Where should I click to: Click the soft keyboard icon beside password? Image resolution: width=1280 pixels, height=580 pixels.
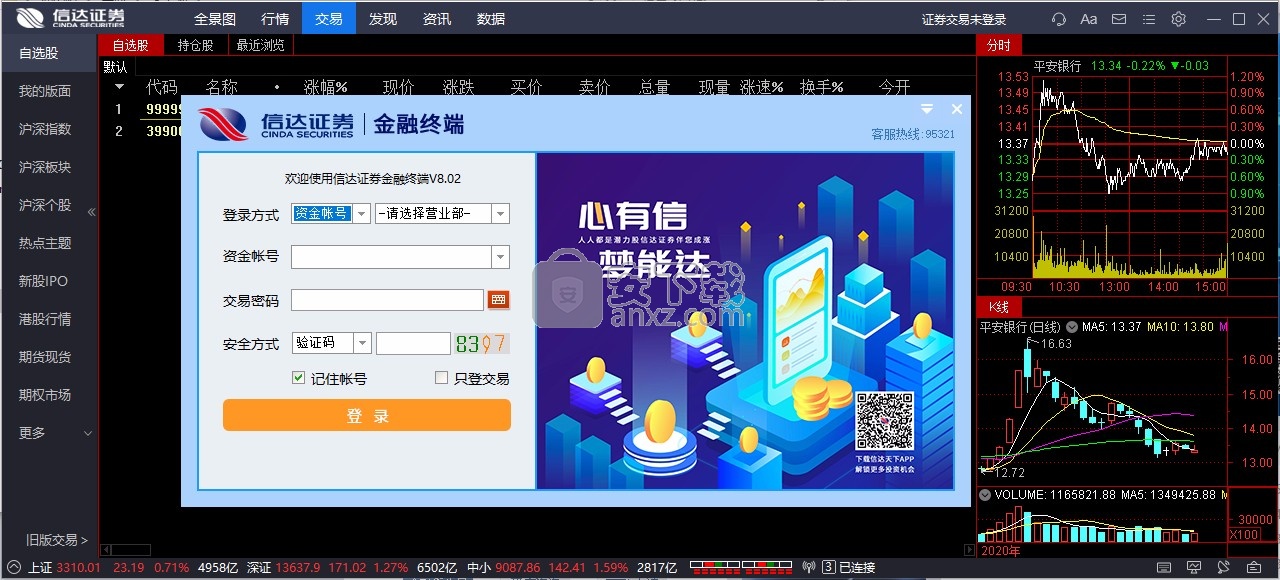point(498,300)
